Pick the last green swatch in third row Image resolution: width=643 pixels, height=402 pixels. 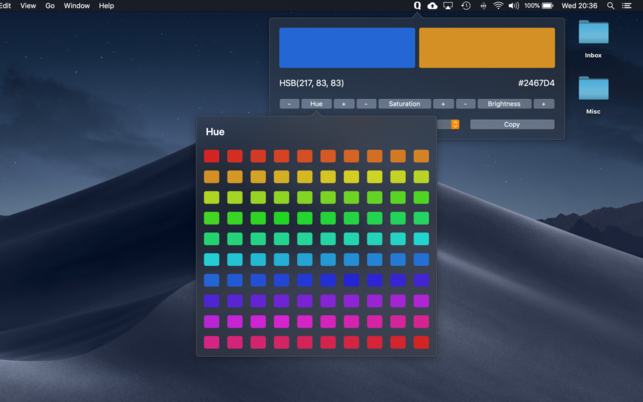pyautogui.click(x=421, y=197)
